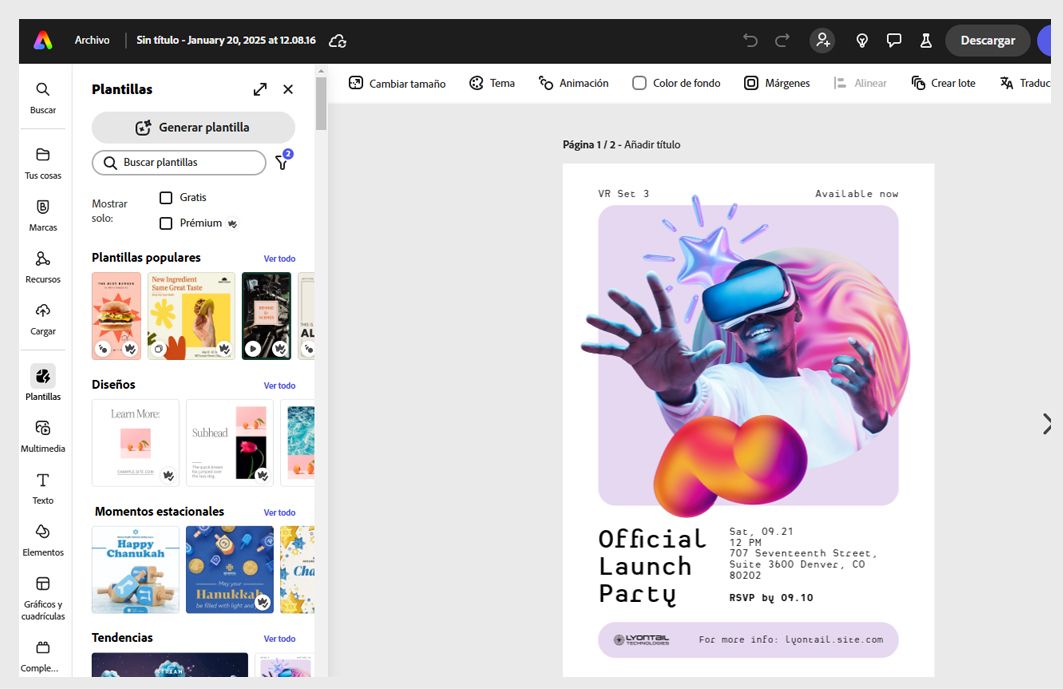Click inside the Buscar plantillas search field

pyautogui.click(x=178, y=162)
